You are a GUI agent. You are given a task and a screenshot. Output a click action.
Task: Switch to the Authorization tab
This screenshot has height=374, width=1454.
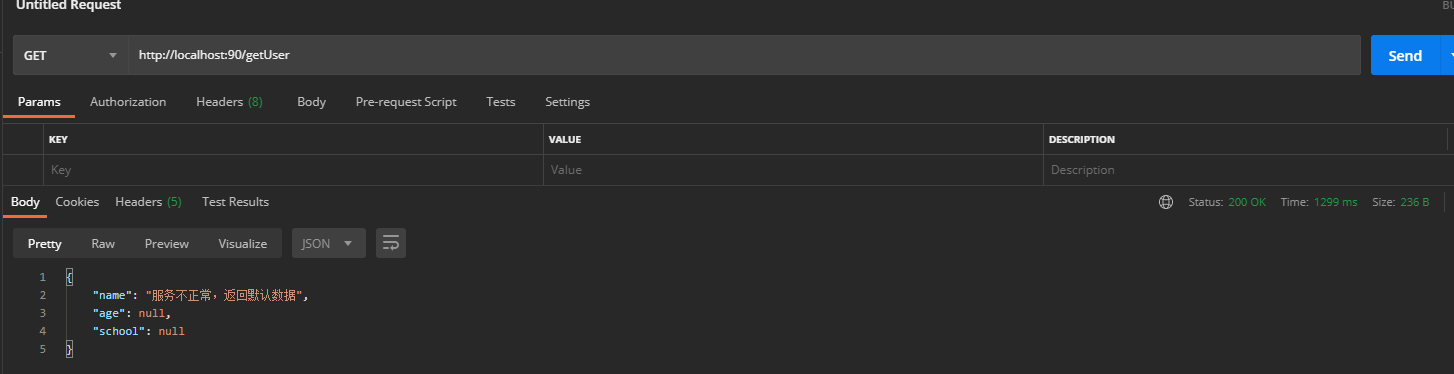pos(128,102)
